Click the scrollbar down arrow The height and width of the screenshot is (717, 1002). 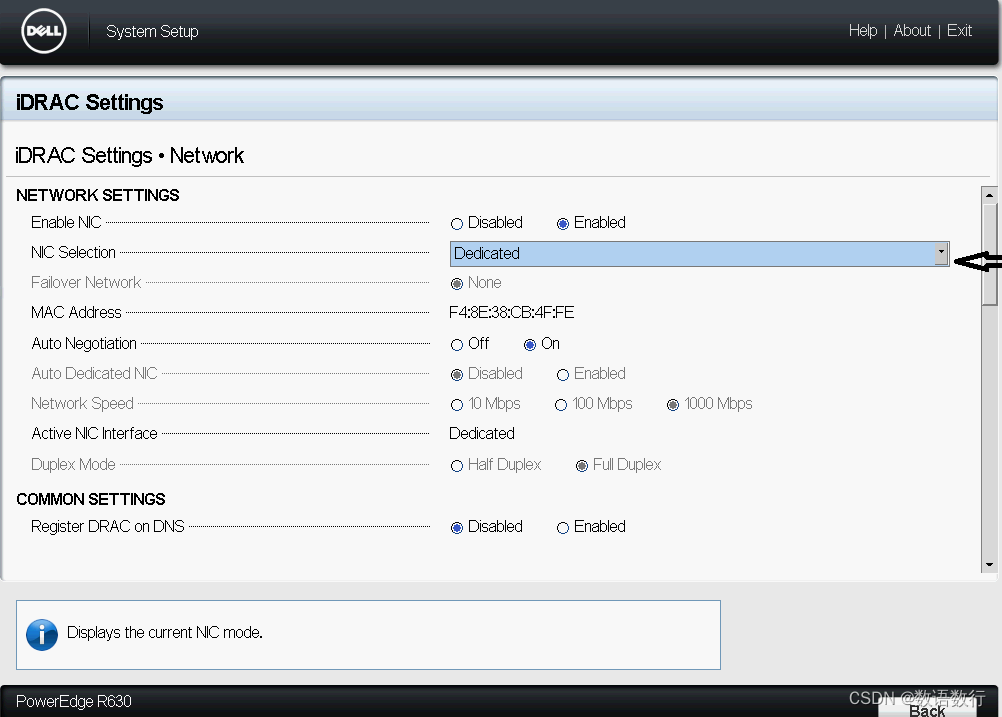pos(989,564)
